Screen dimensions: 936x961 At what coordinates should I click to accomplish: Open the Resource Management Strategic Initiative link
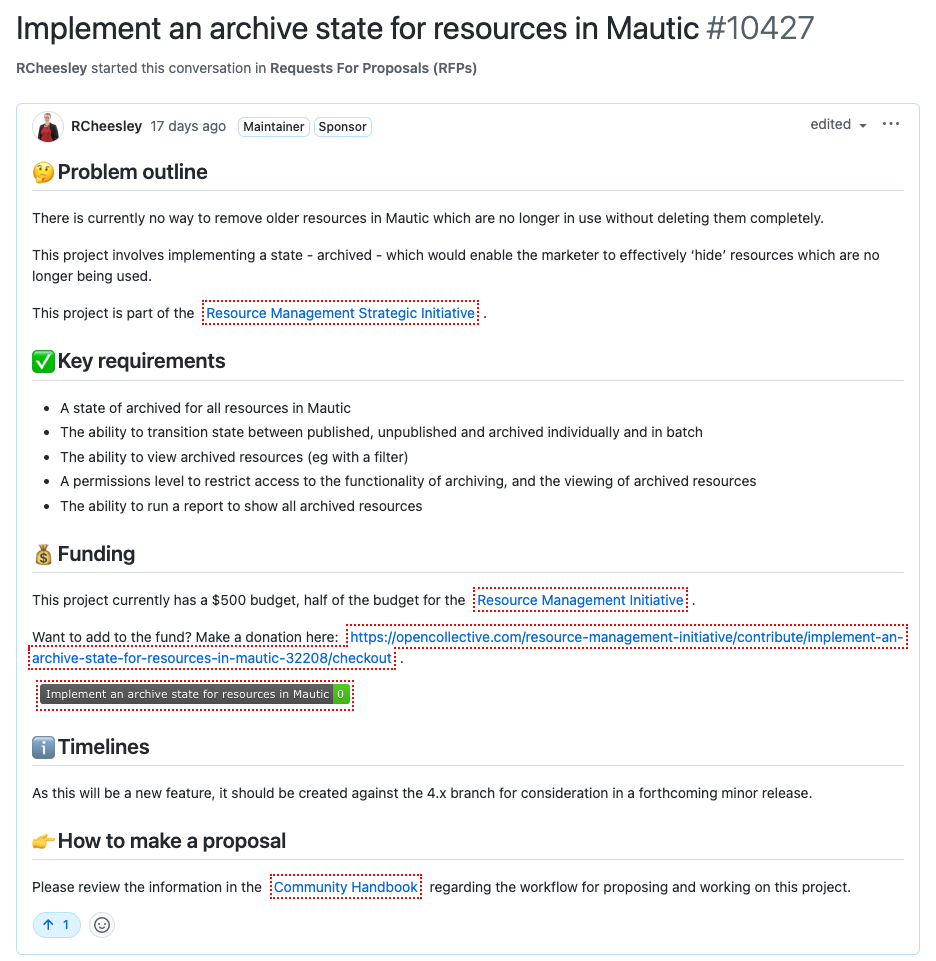coord(340,312)
